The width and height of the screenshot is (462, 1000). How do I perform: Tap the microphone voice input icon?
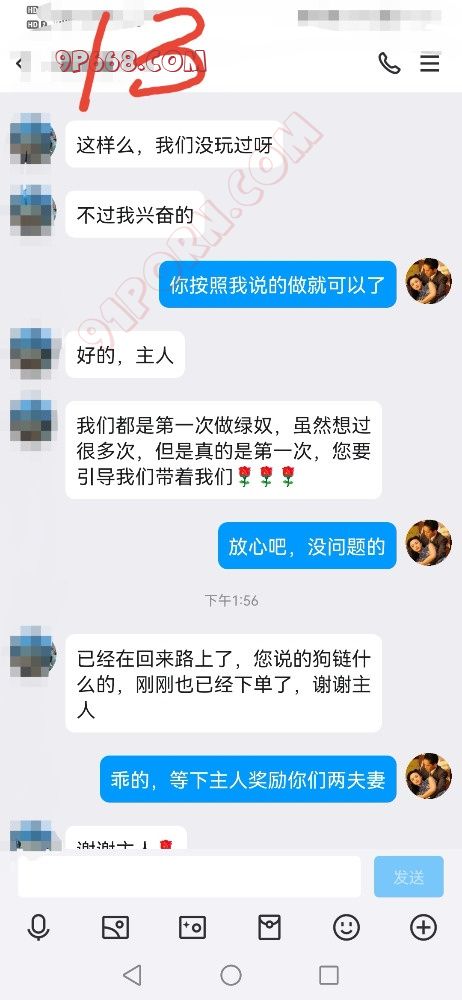click(x=38, y=927)
